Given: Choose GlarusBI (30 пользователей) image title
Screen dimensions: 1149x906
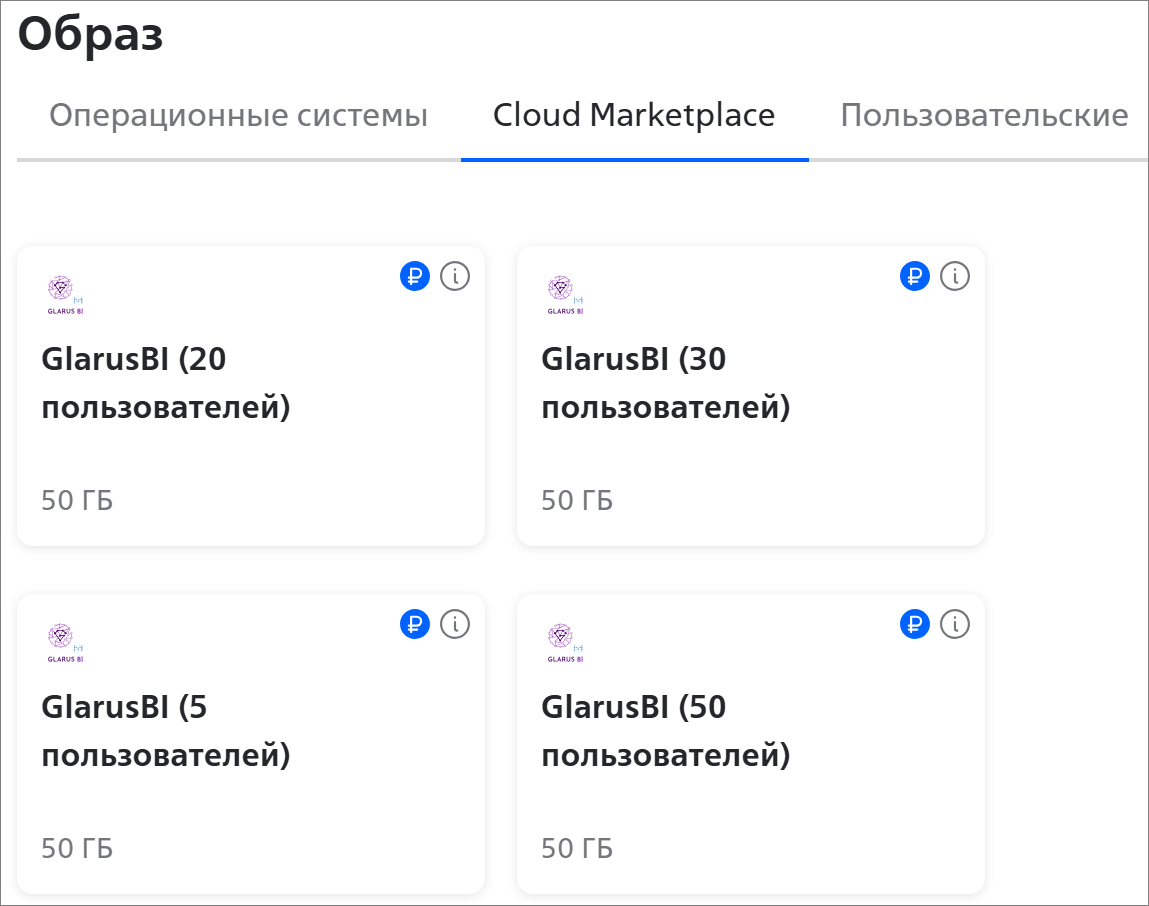Looking at the screenshot, I should pos(665,383).
